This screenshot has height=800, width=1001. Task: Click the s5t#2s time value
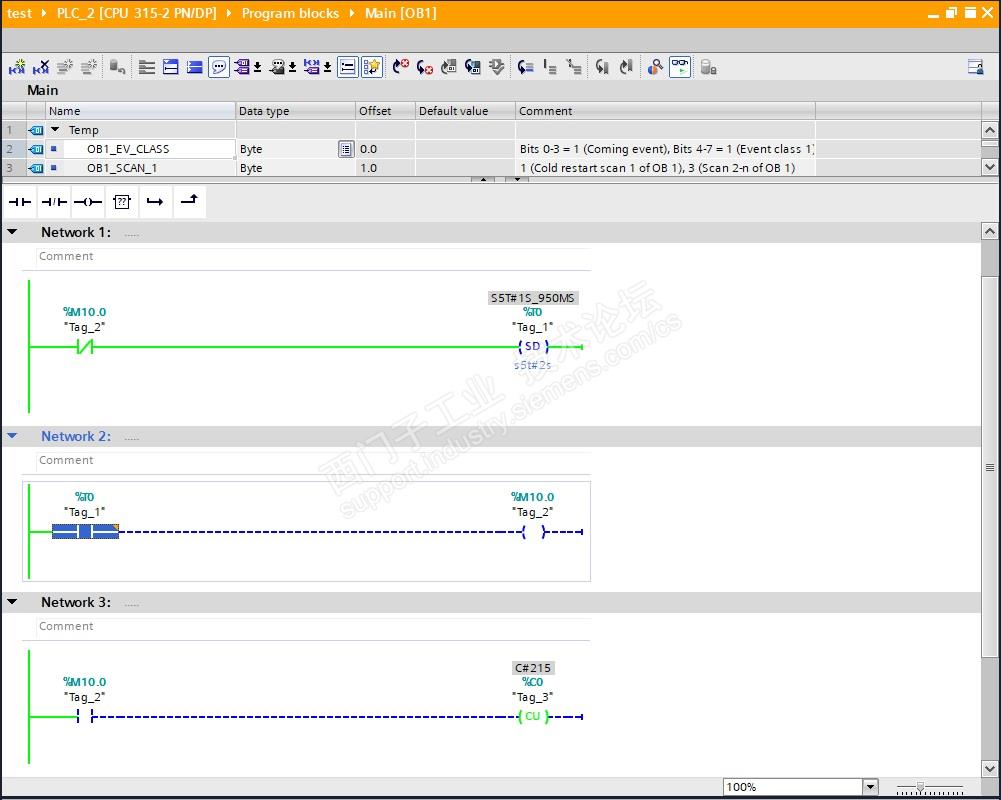[532, 365]
